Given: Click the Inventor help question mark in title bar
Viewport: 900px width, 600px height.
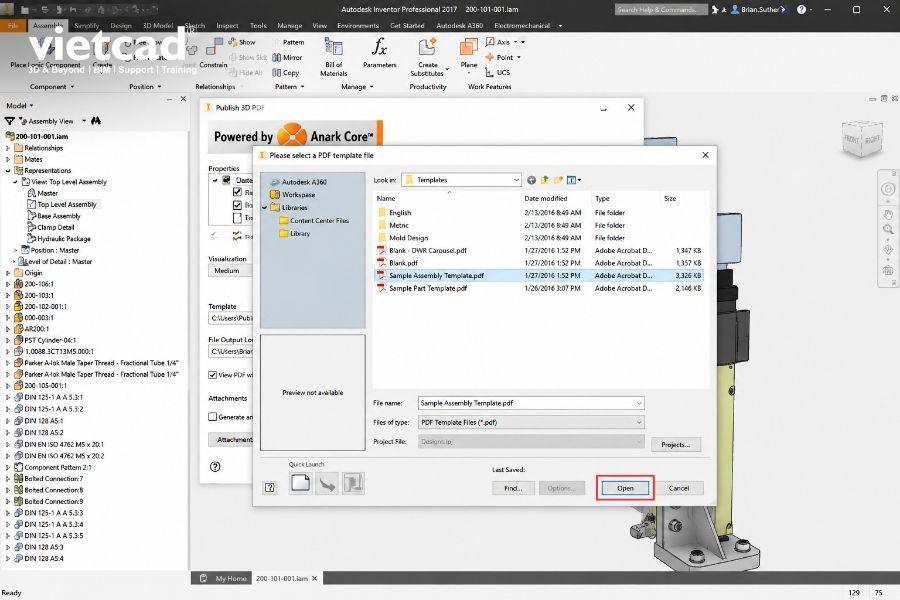Looking at the screenshot, I should tap(801, 9).
